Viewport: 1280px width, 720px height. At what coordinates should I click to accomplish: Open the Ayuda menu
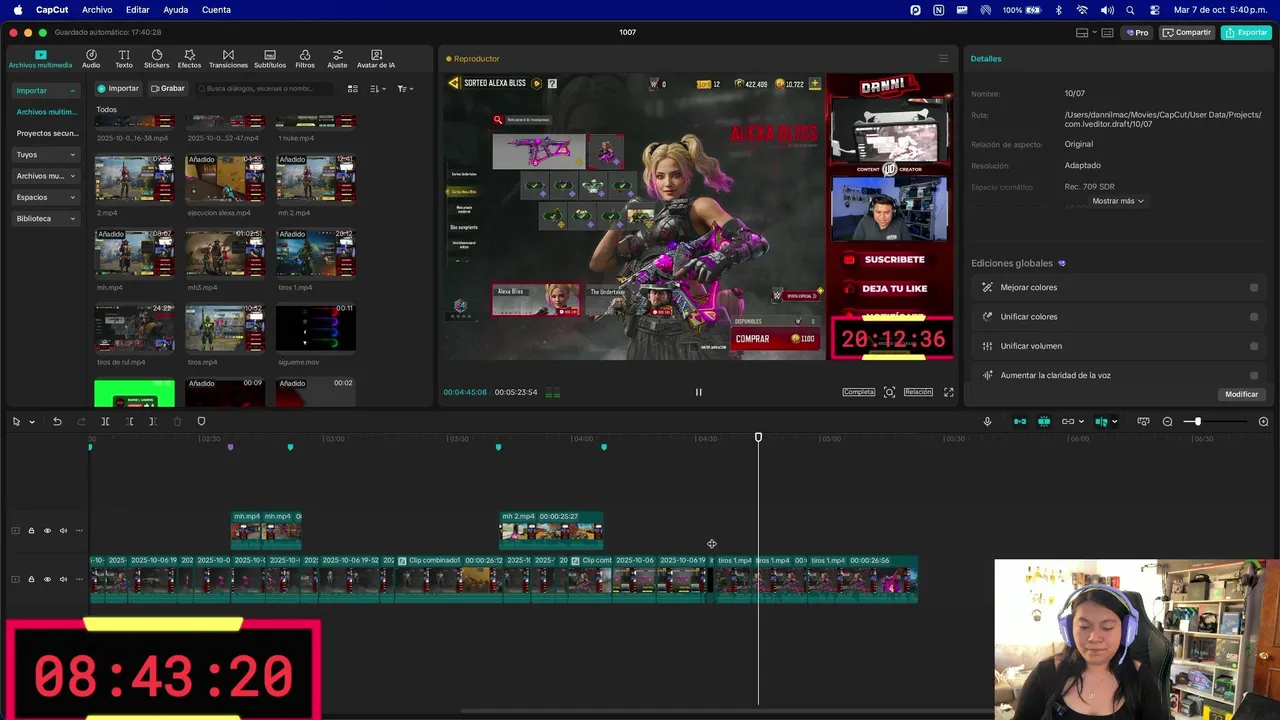pos(176,10)
